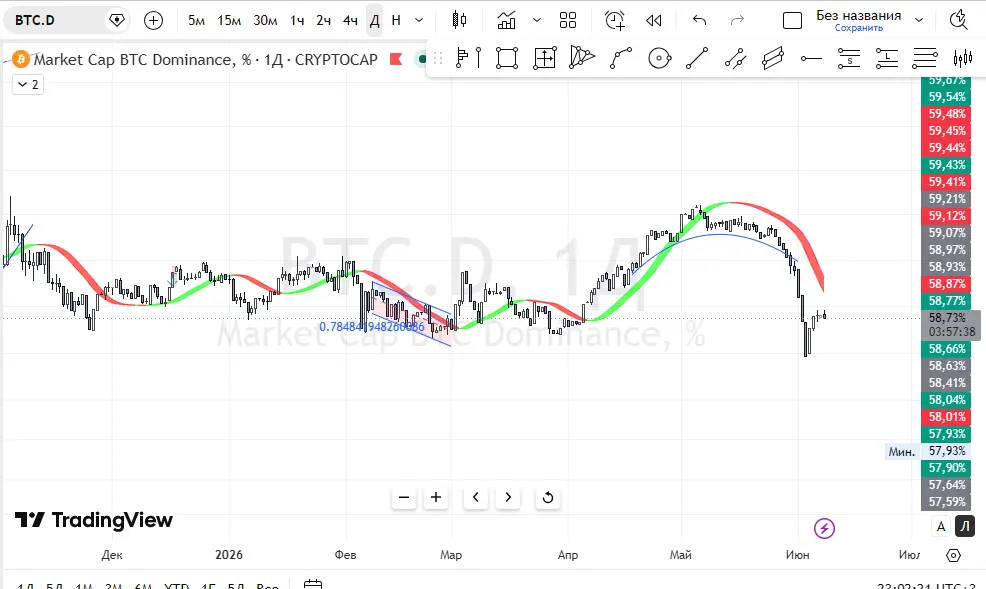Select the rectangle drawing tool
Viewport: 986px width, 589px height.
click(x=507, y=58)
